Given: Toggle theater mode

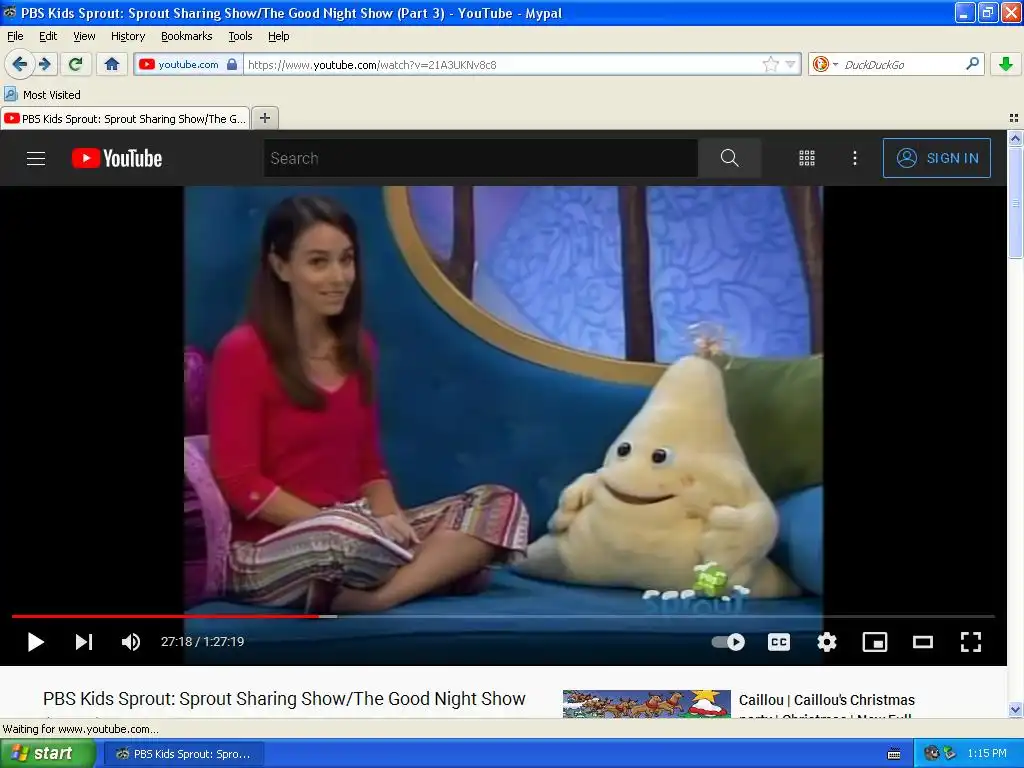Looking at the screenshot, I should pyautogui.click(x=922, y=642).
